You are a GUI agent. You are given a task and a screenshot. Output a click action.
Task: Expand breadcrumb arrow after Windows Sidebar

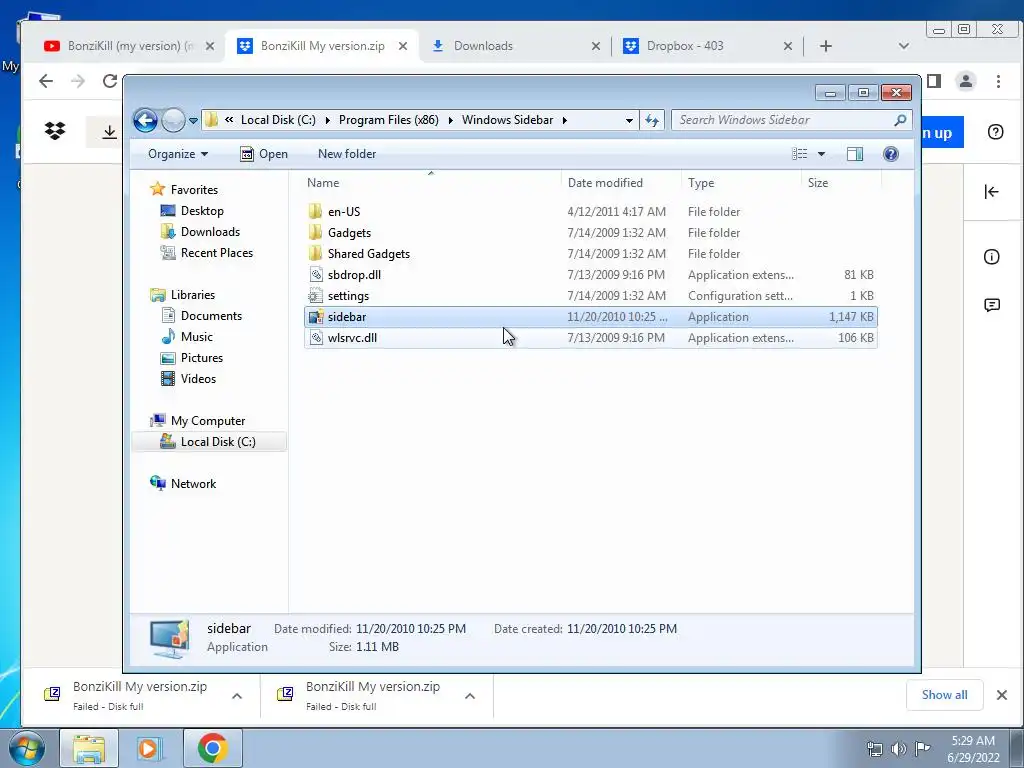pos(564,120)
